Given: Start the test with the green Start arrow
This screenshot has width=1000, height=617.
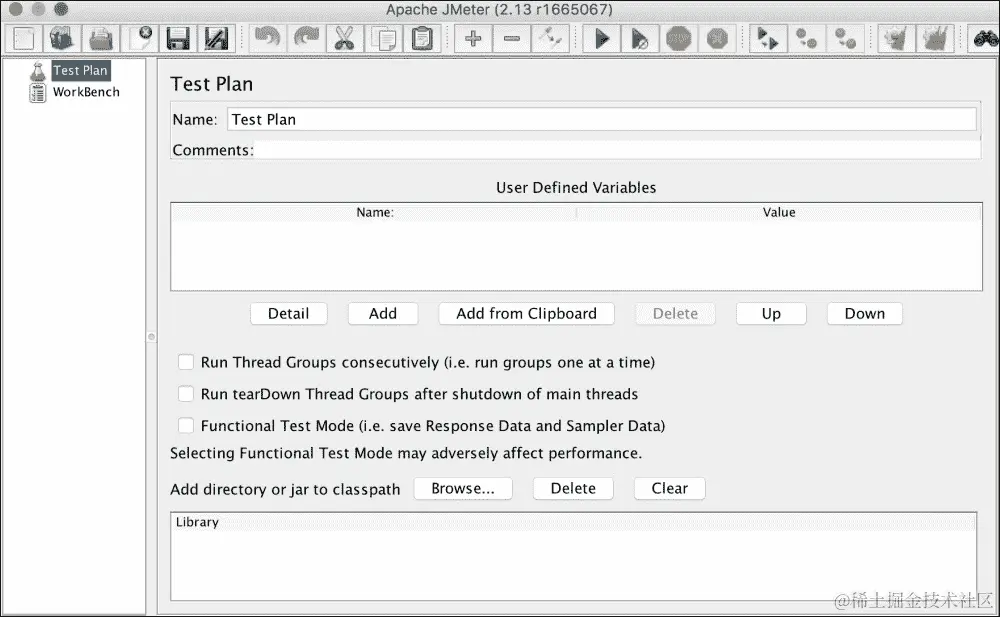Looking at the screenshot, I should tap(603, 38).
